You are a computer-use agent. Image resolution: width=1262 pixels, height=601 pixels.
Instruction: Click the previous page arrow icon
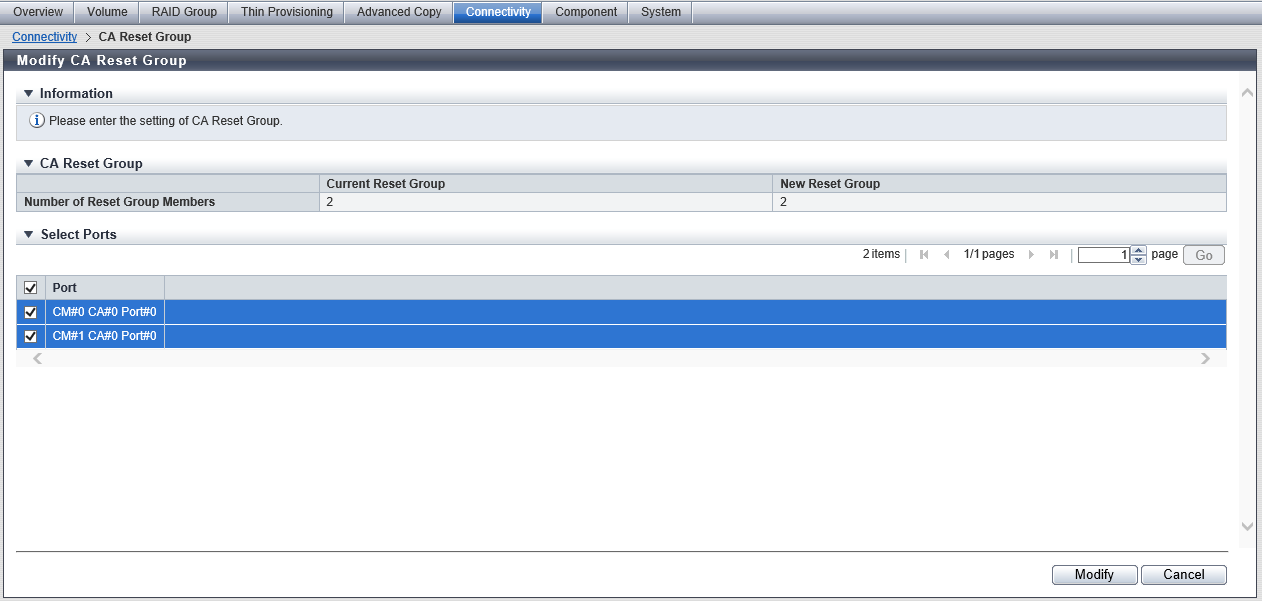[x=946, y=255]
